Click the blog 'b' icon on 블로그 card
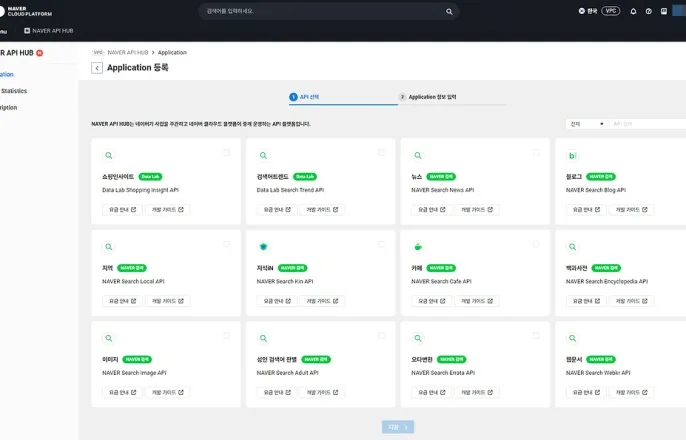 click(572, 155)
